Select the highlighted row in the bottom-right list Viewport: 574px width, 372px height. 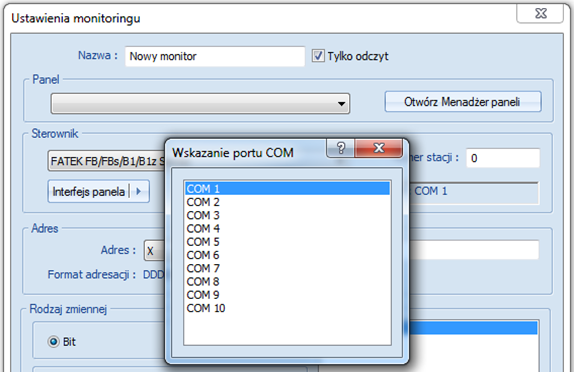pyautogui.click(x=473, y=328)
